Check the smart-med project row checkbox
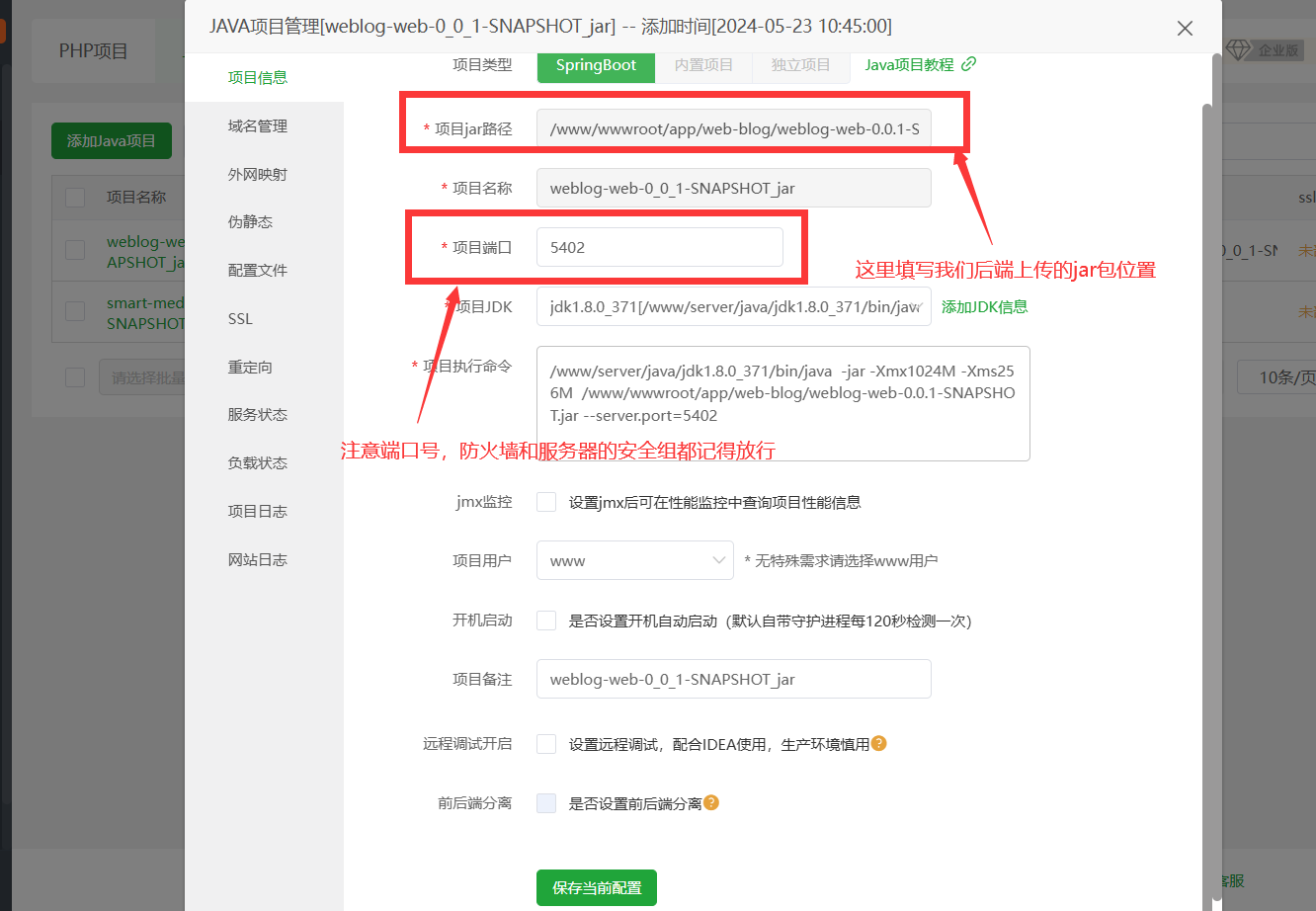 pos(75,311)
